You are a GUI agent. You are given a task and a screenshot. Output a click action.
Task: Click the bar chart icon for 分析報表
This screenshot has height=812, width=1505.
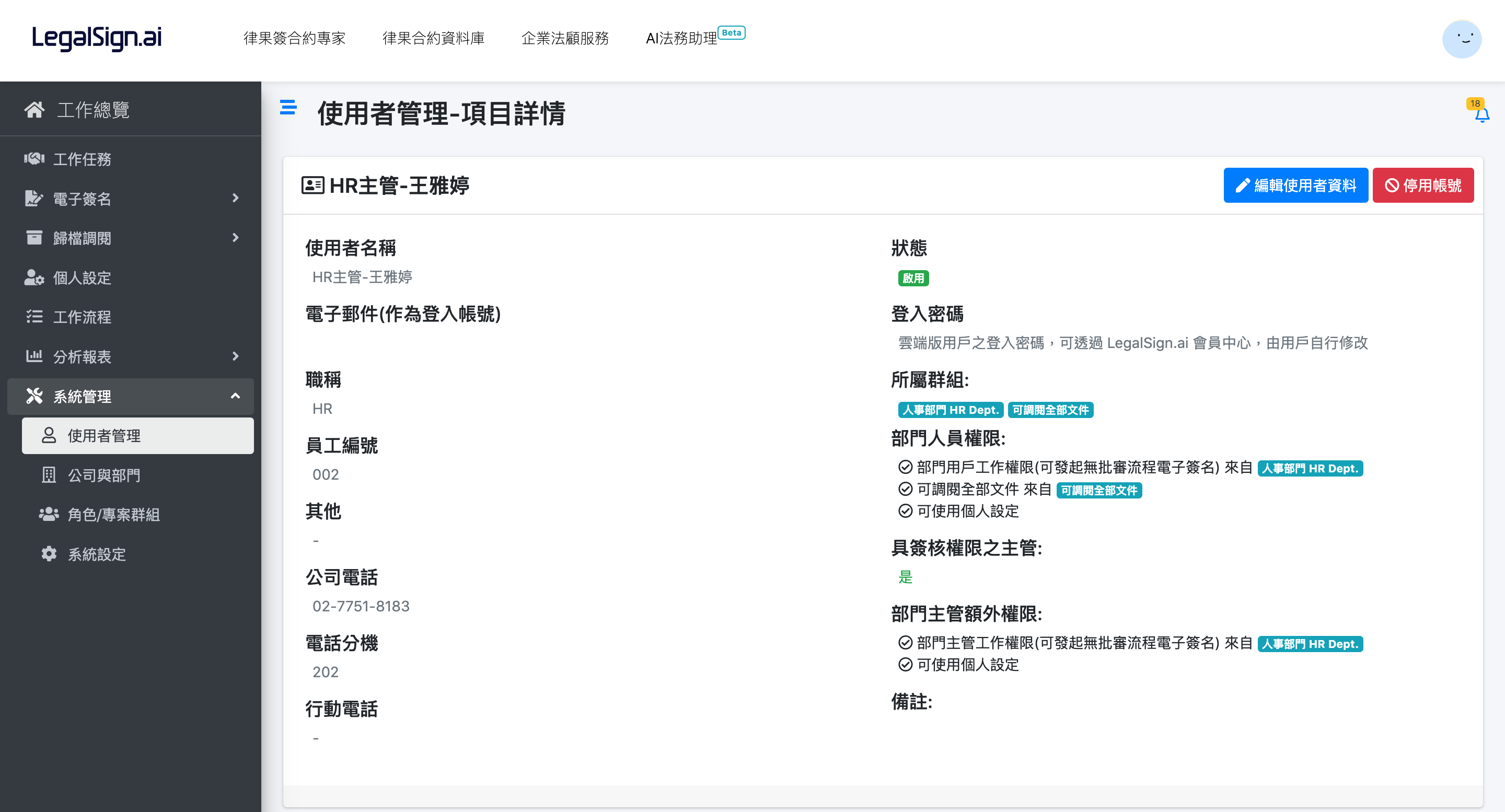(x=34, y=356)
